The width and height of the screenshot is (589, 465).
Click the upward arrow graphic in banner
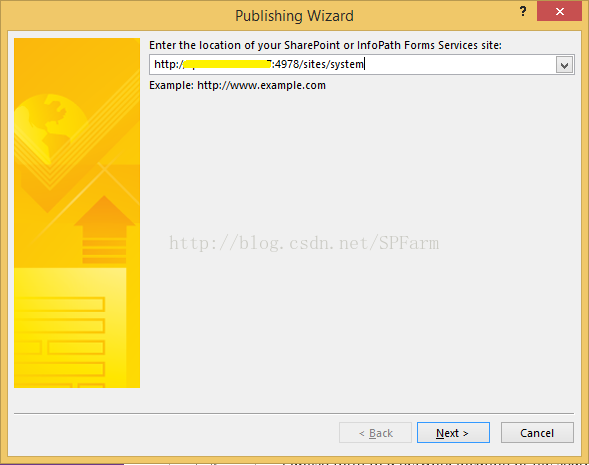104,230
